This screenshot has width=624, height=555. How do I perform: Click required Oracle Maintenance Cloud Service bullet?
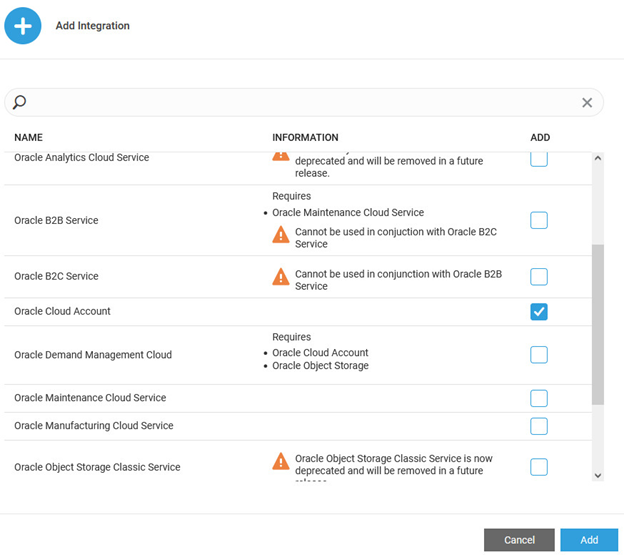pos(348,212)
